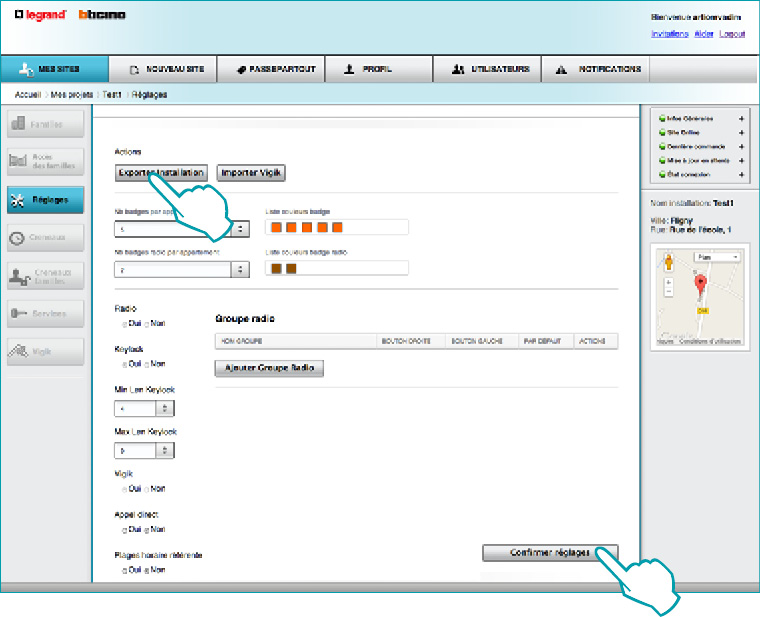Image resolution: width=760 pixels, height=617 pixels.
Task: Expand the Infos Générales panel item
Action: (x=741, y=119)
